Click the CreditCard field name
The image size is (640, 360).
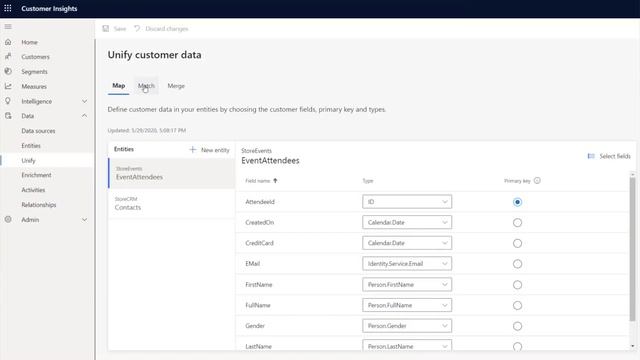click(259, 243)
